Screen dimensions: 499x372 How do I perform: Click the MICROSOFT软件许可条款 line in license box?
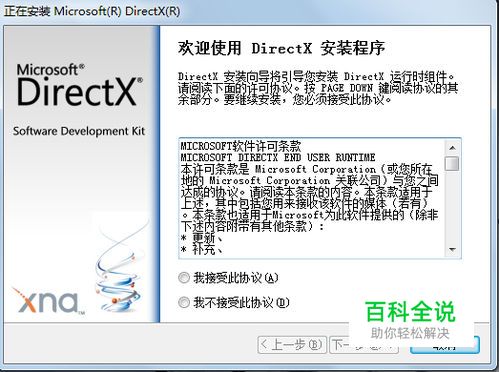point(241,146)
